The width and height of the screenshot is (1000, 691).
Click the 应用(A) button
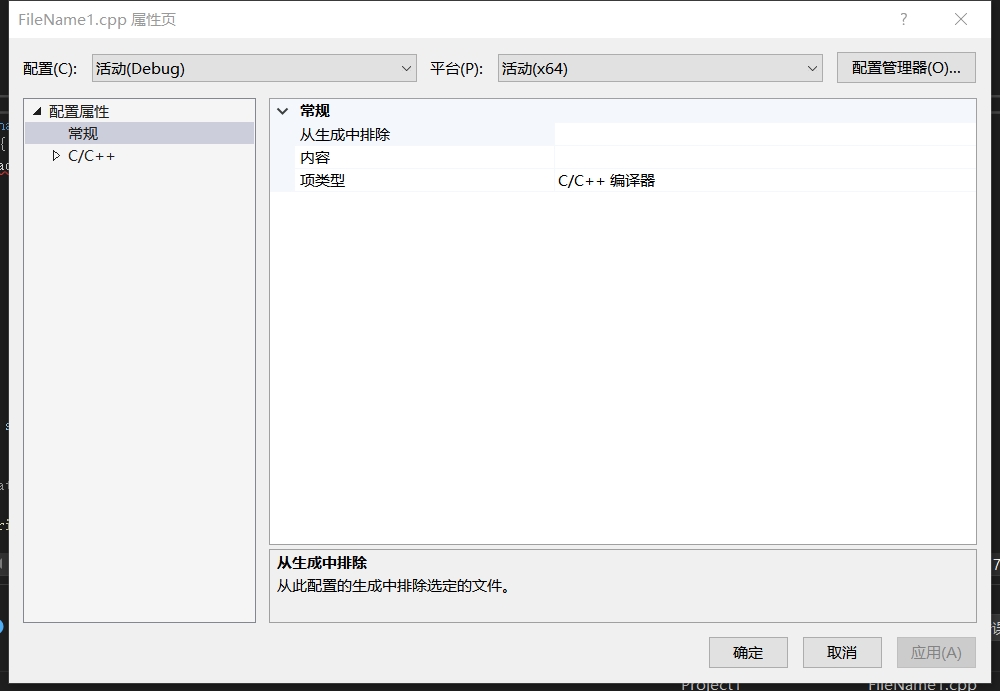pyautogui.click(x=936, y=652)
